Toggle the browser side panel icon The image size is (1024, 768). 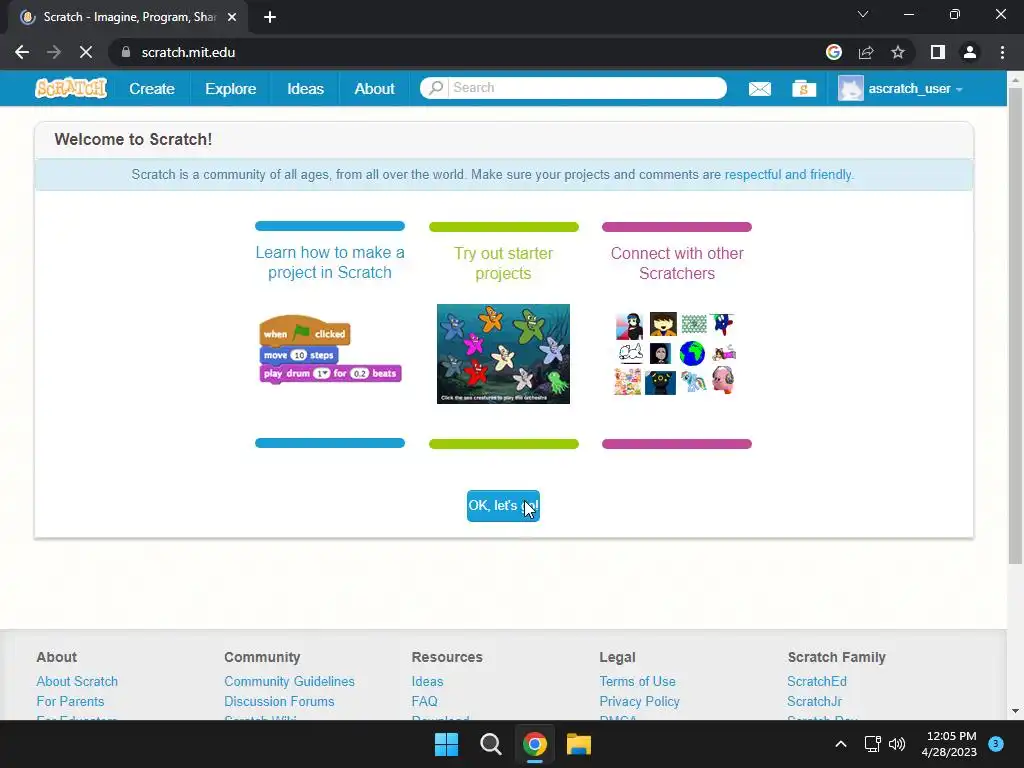[x=938, y=52]
